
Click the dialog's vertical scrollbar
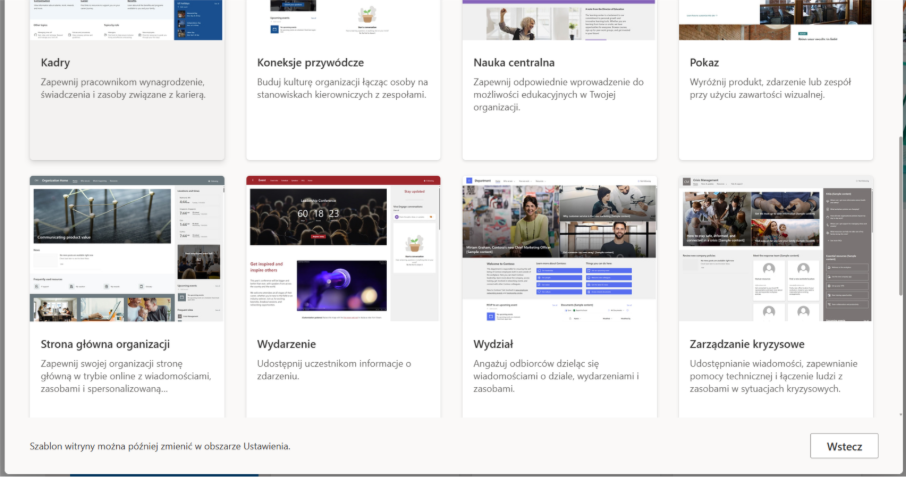click(x=901, y=214)
